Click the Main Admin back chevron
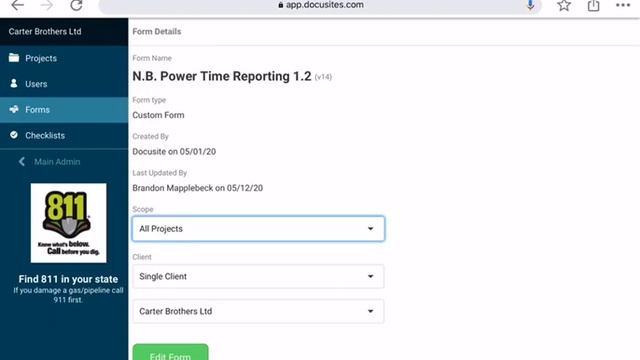 click(22, 162)
